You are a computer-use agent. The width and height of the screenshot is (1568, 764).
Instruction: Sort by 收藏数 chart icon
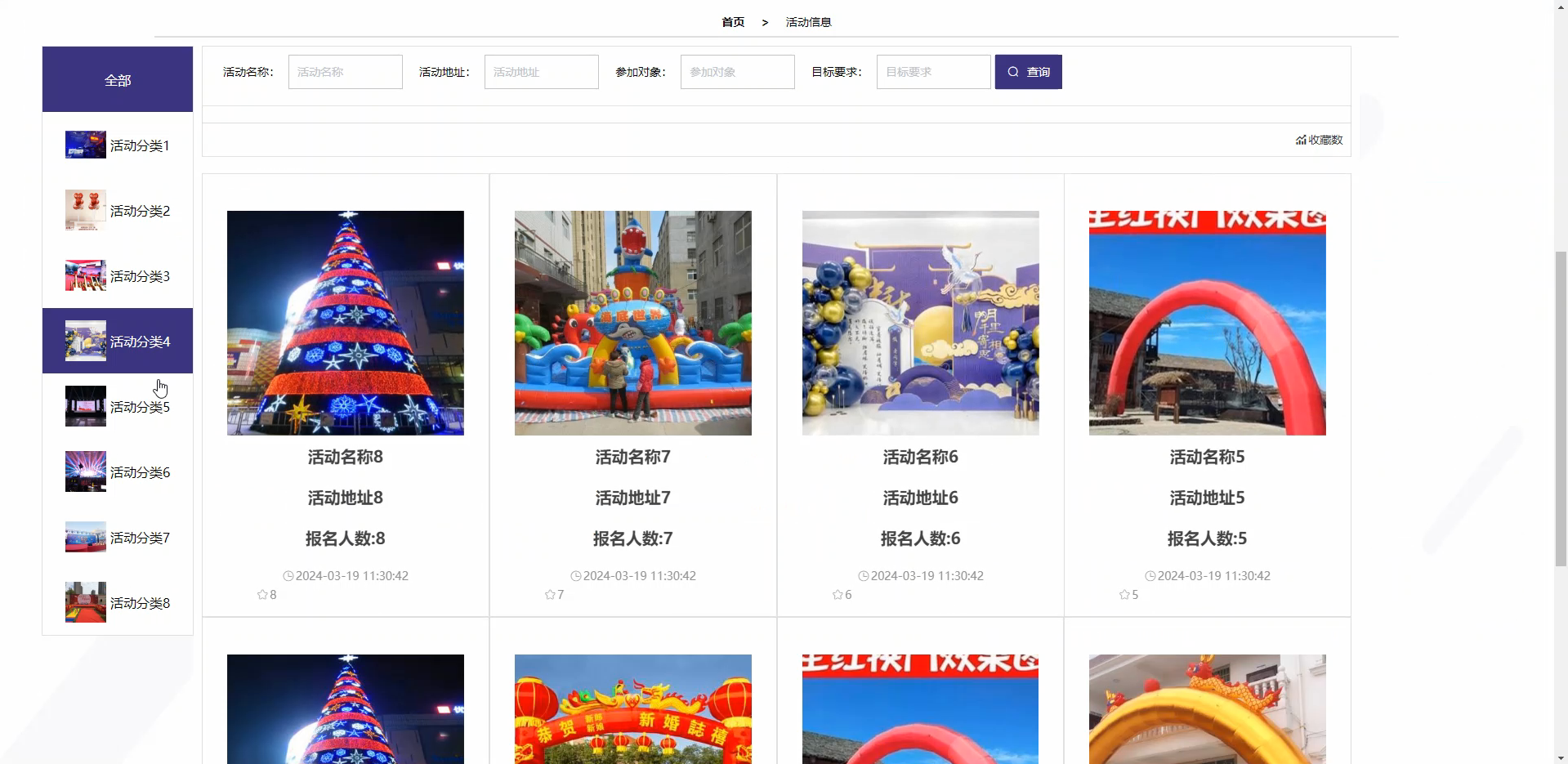coord(1301,141)
